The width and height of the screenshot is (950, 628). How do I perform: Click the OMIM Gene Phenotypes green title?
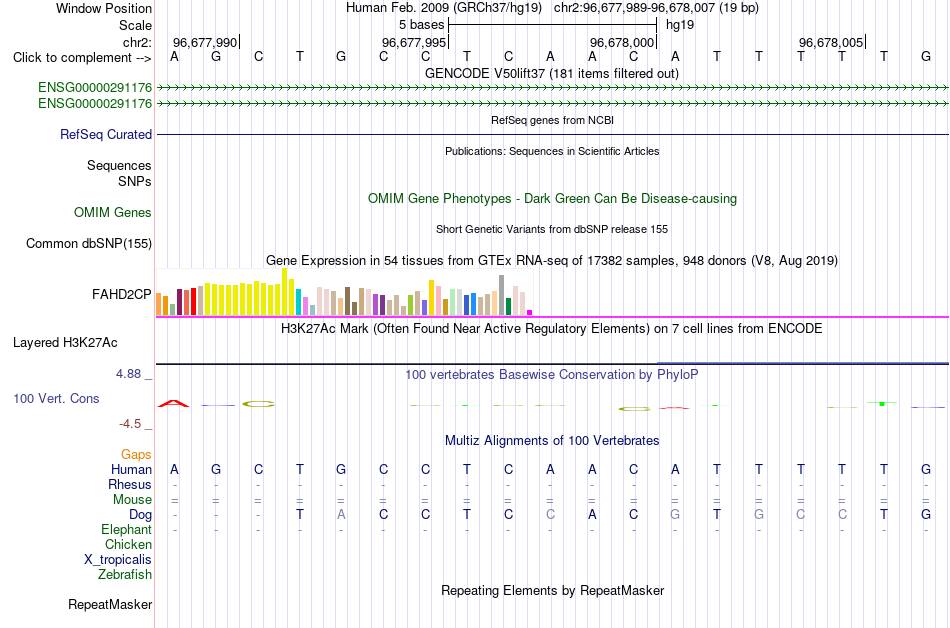point(552,199)
